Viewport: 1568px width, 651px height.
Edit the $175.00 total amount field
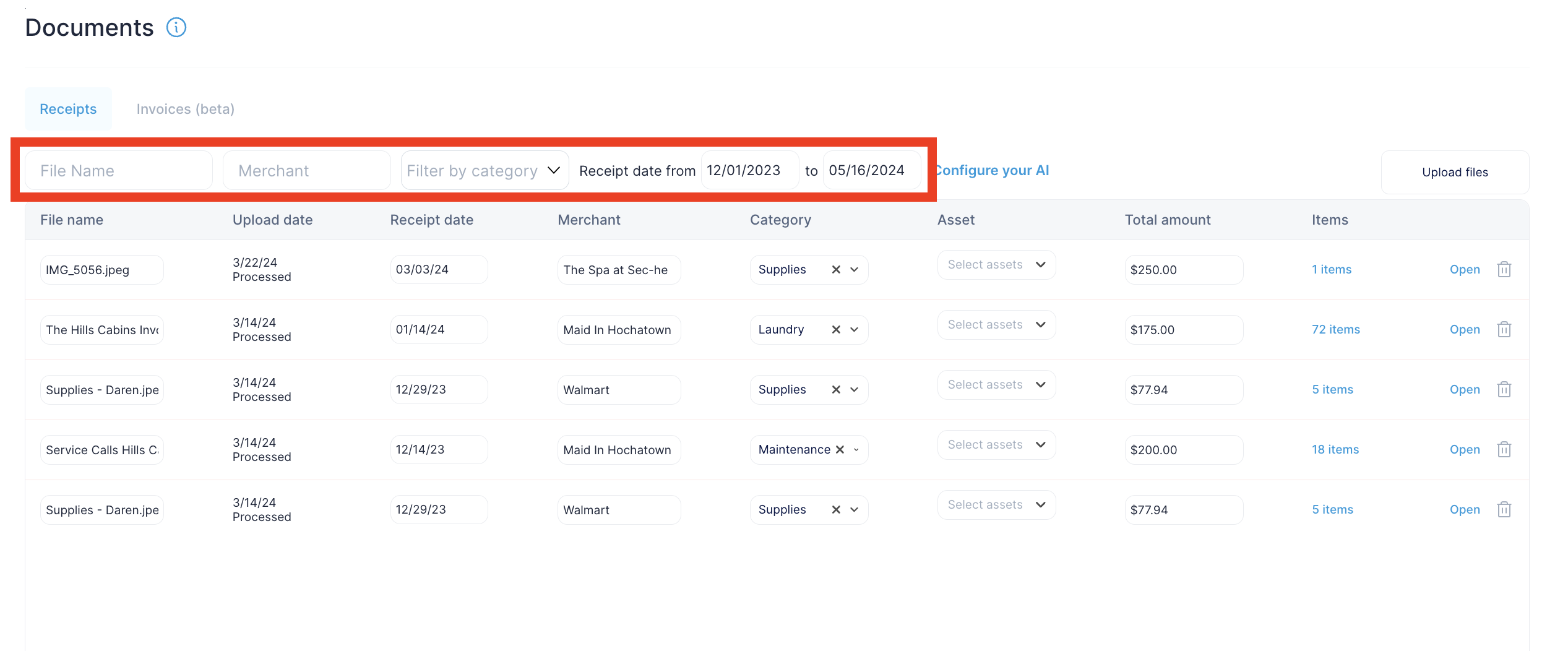tap(1184, 330)
